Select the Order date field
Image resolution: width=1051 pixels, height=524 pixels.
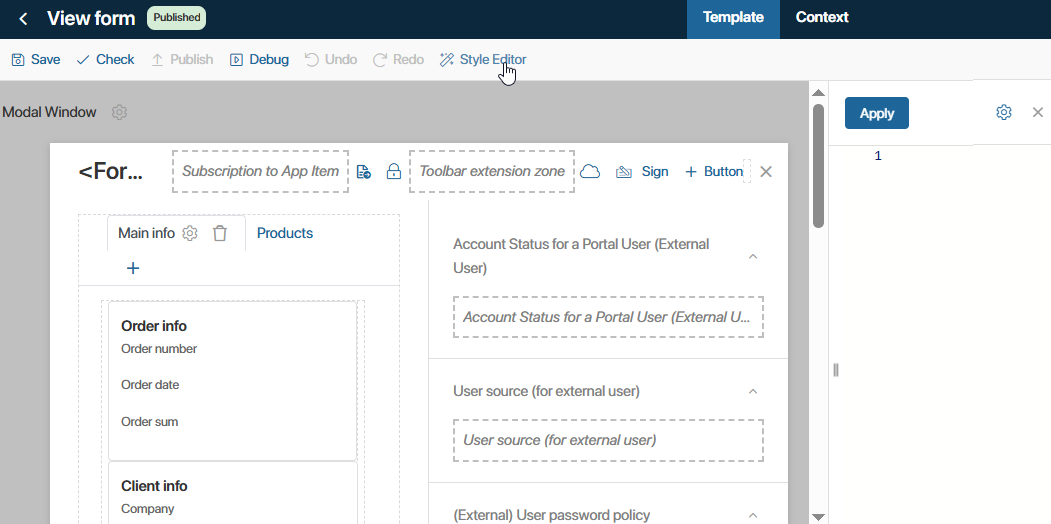point(150,385)
